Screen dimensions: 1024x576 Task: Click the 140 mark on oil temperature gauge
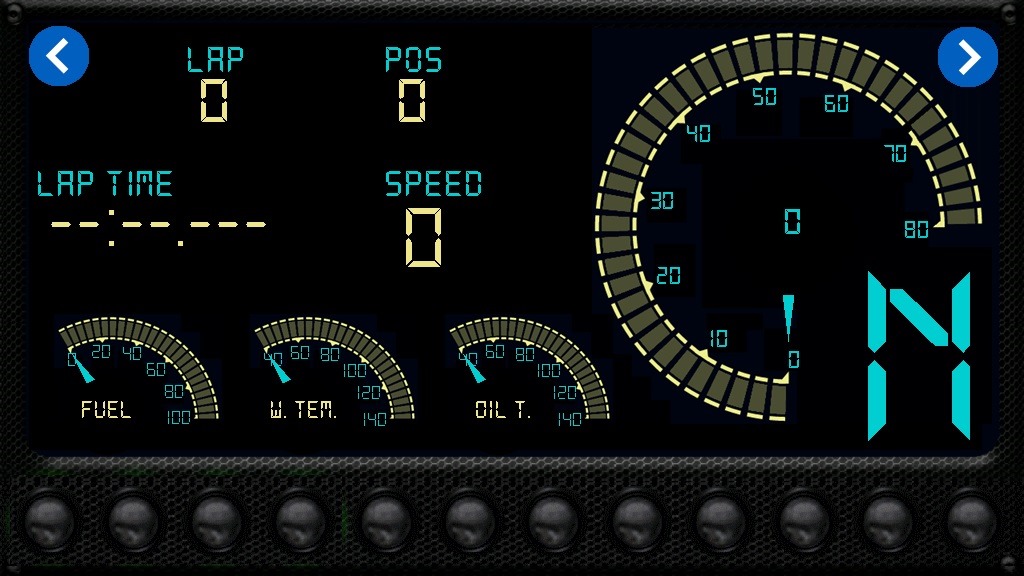point(569,419)
